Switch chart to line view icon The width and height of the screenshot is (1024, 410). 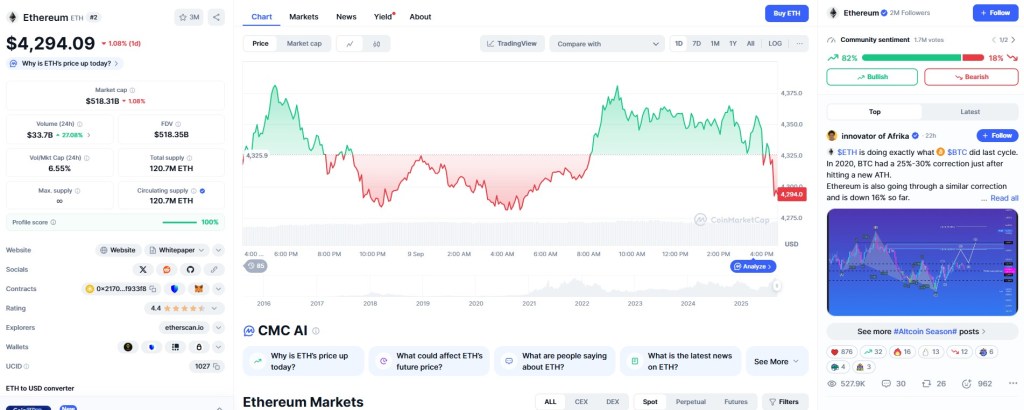350,44
